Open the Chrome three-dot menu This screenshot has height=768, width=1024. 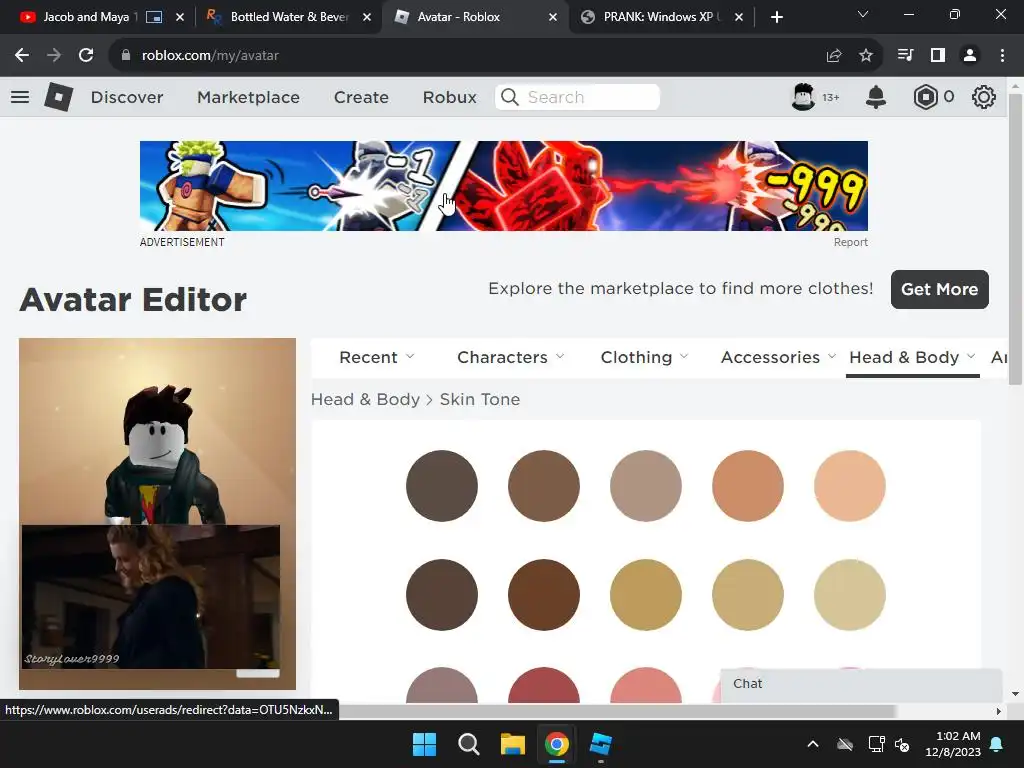[1002, 56]
